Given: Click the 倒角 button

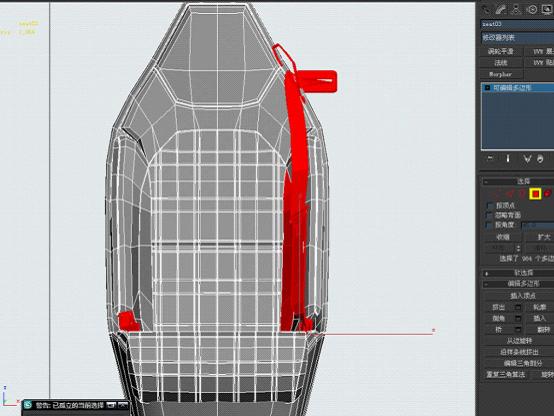Looking at the screenshot, I should (498, 318).
